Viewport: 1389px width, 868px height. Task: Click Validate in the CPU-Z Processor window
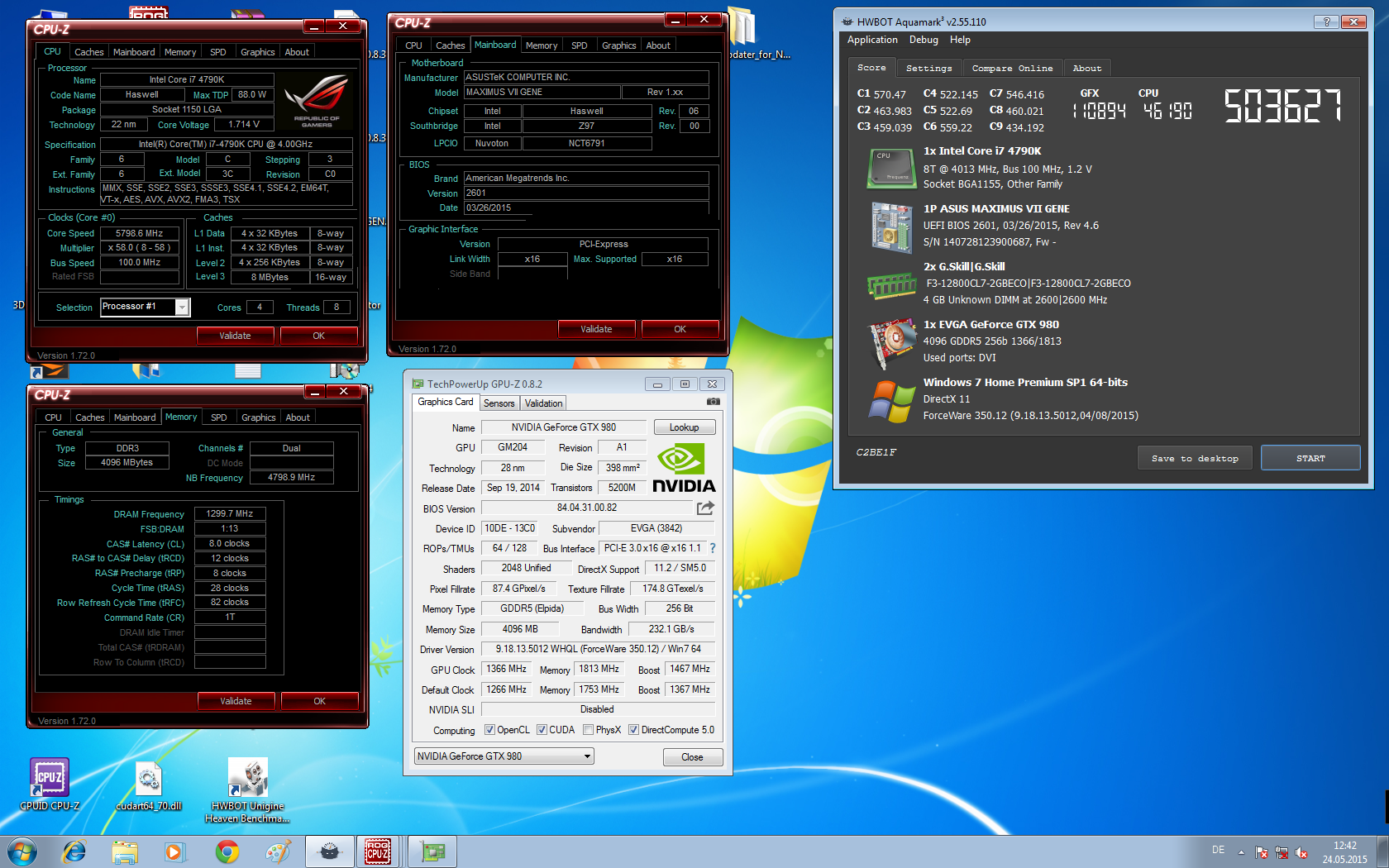(235, 336)
